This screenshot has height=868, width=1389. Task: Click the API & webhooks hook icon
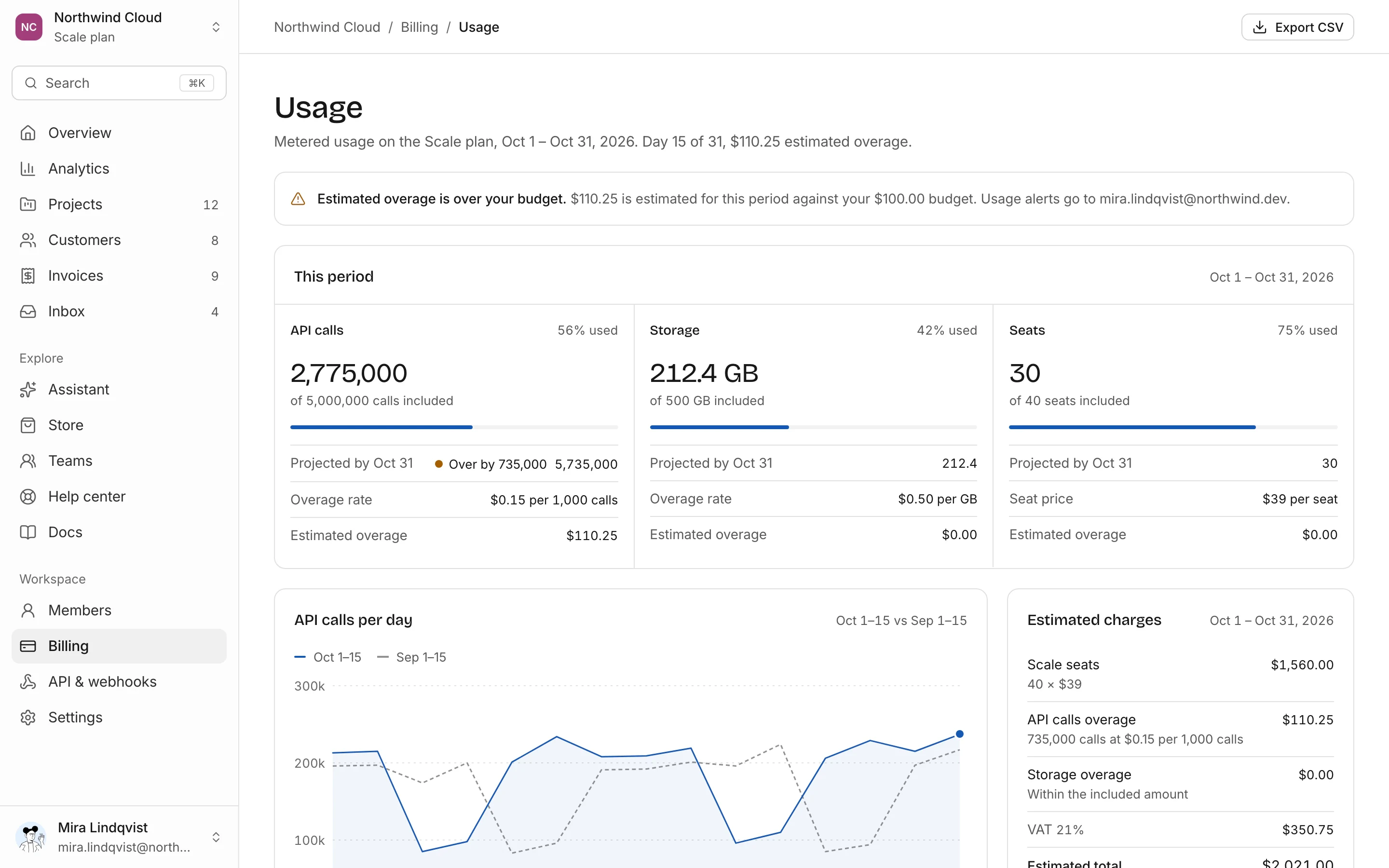point(28,681)
